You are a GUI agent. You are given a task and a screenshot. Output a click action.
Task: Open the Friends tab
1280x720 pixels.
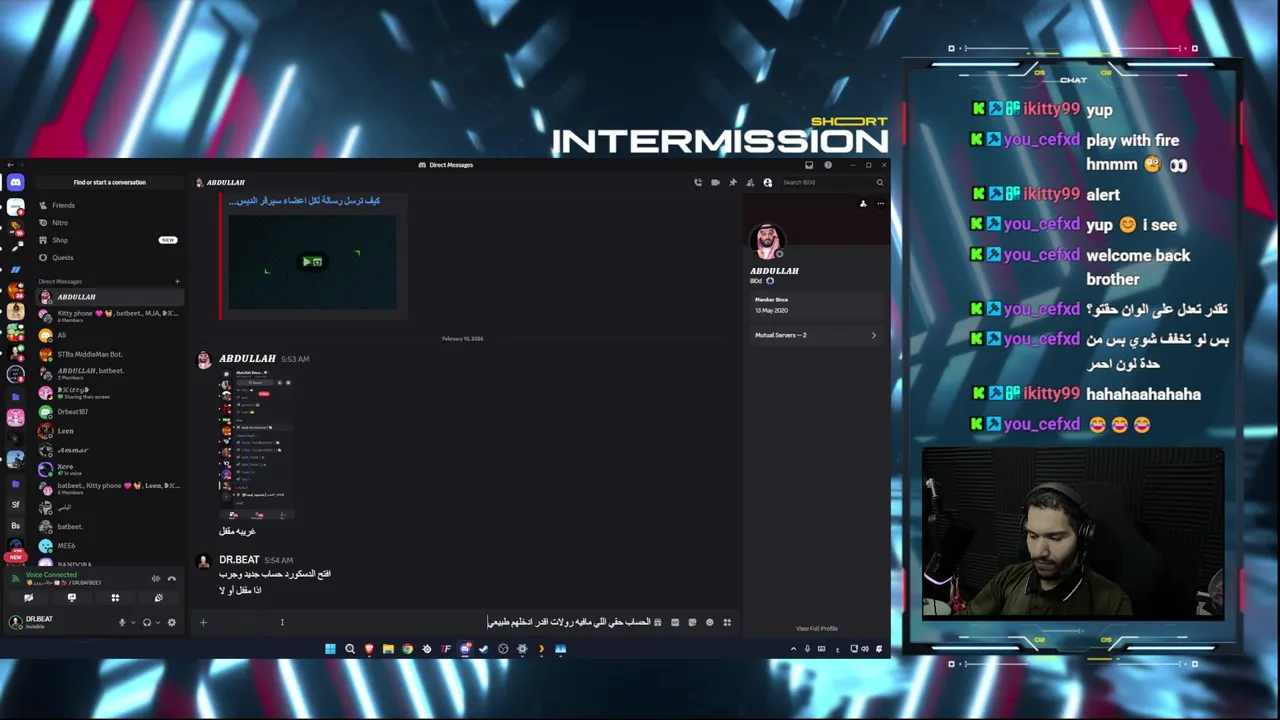(109, 205)
